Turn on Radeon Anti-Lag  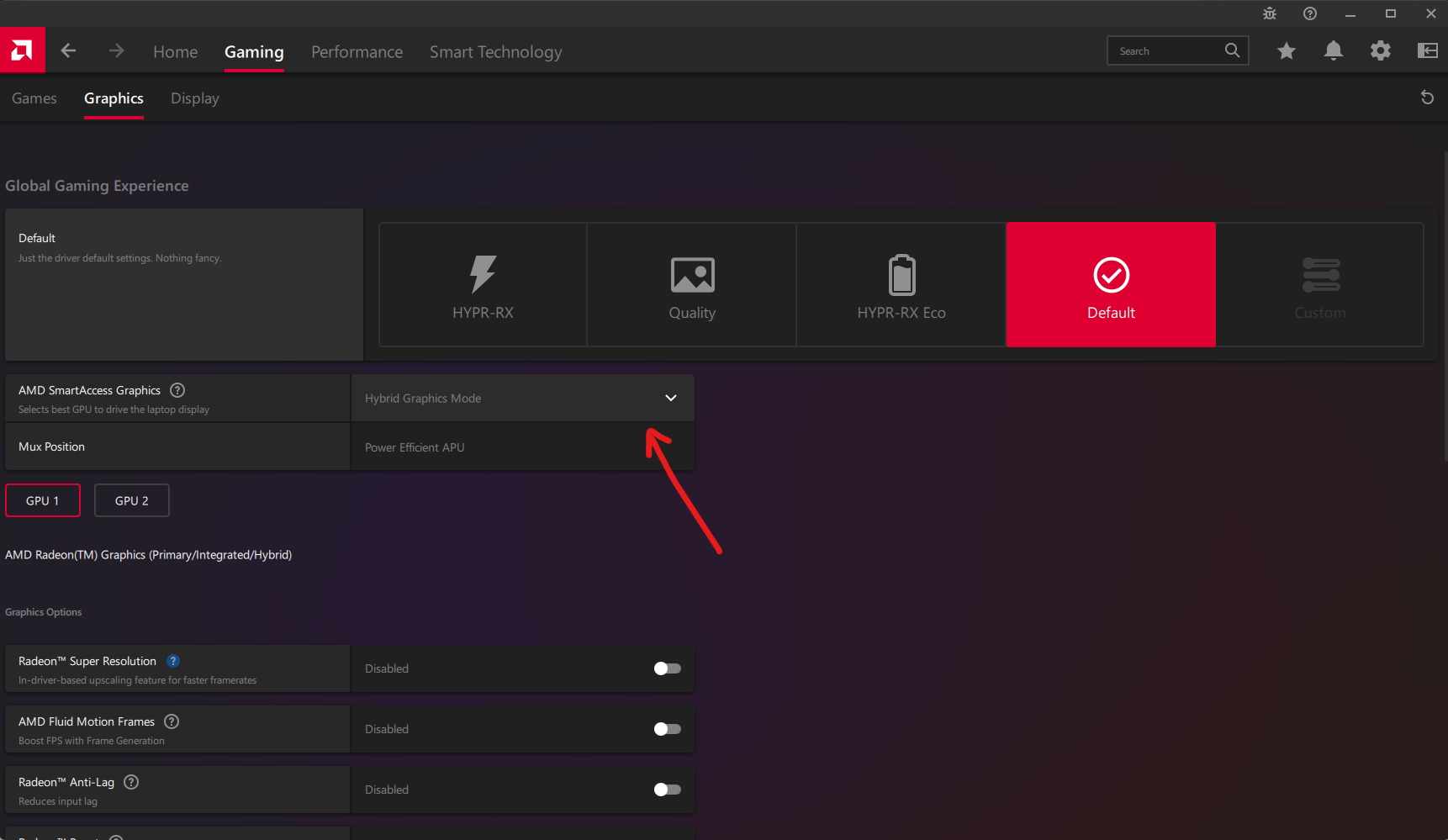coord(667,790)
